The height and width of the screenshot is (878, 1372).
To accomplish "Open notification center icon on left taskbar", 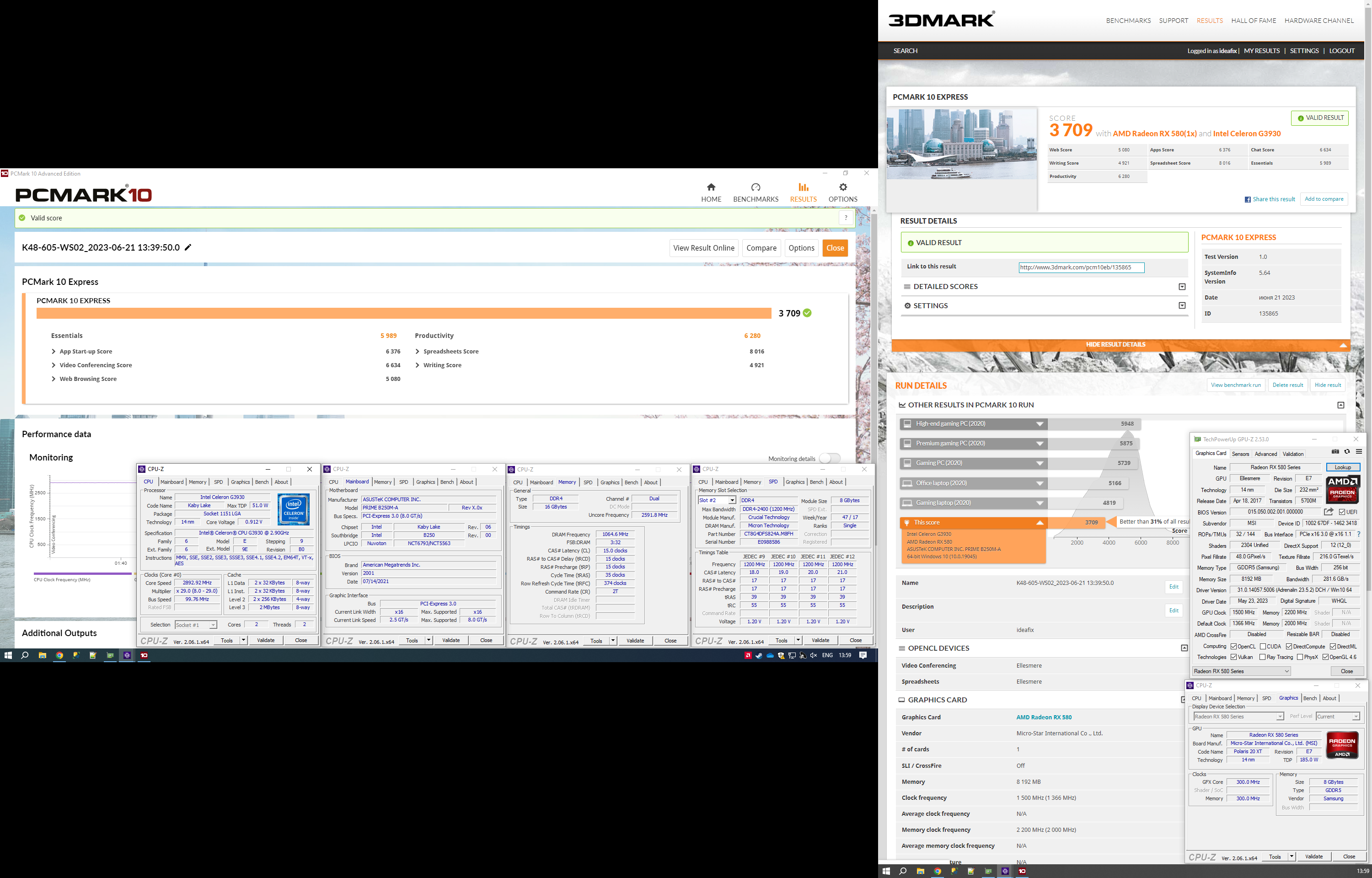I will [x=863, y=655].
